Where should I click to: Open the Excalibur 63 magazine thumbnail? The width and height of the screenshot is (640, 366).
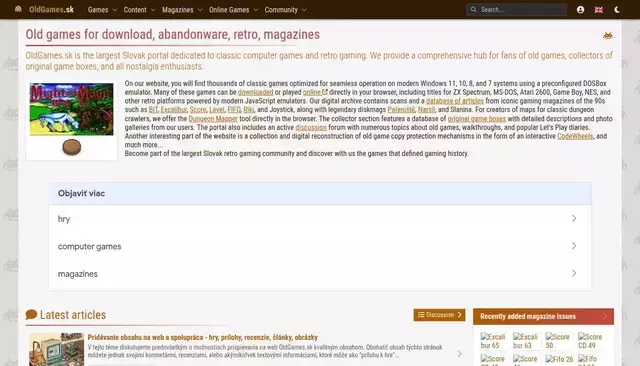[526, 341]
